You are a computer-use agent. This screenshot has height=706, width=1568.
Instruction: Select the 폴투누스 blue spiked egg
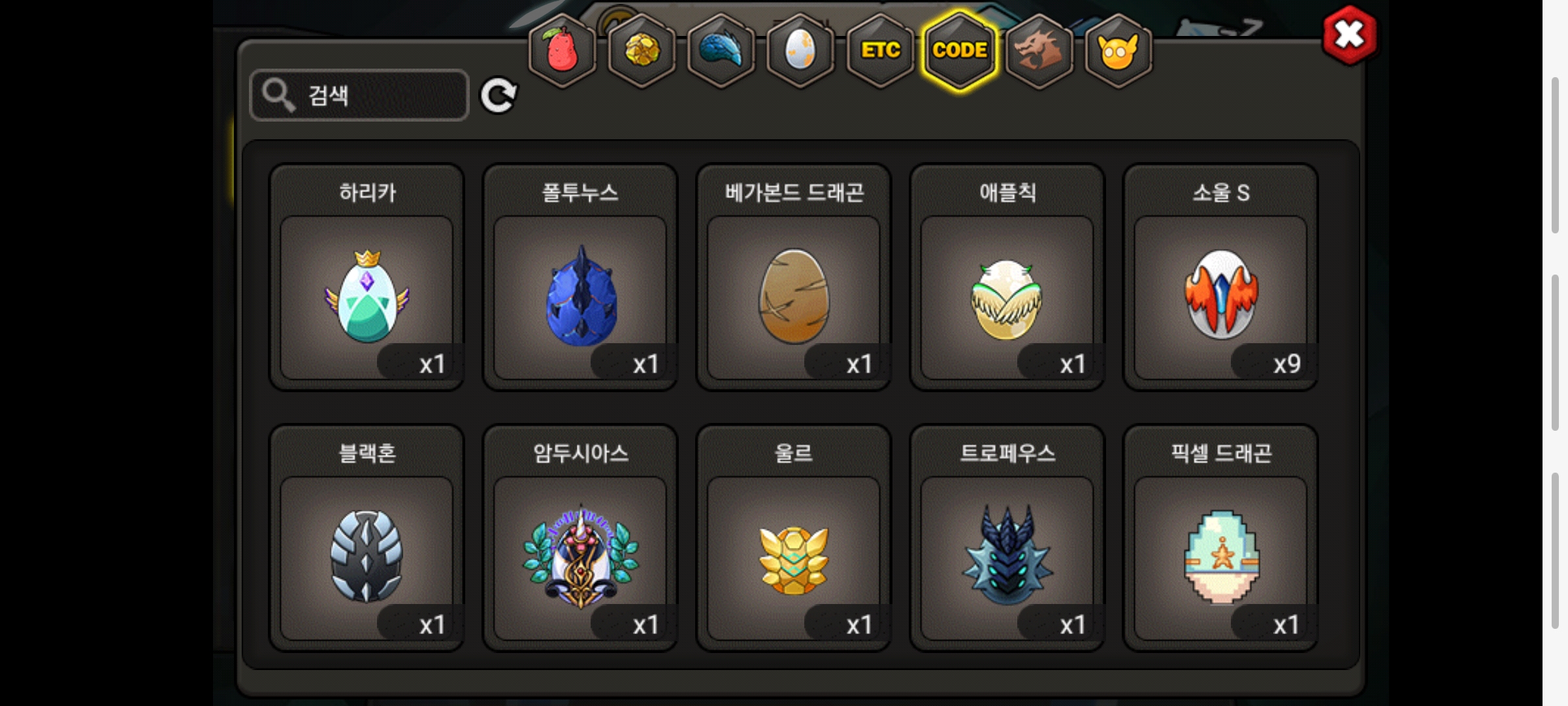tap(580, 277)
